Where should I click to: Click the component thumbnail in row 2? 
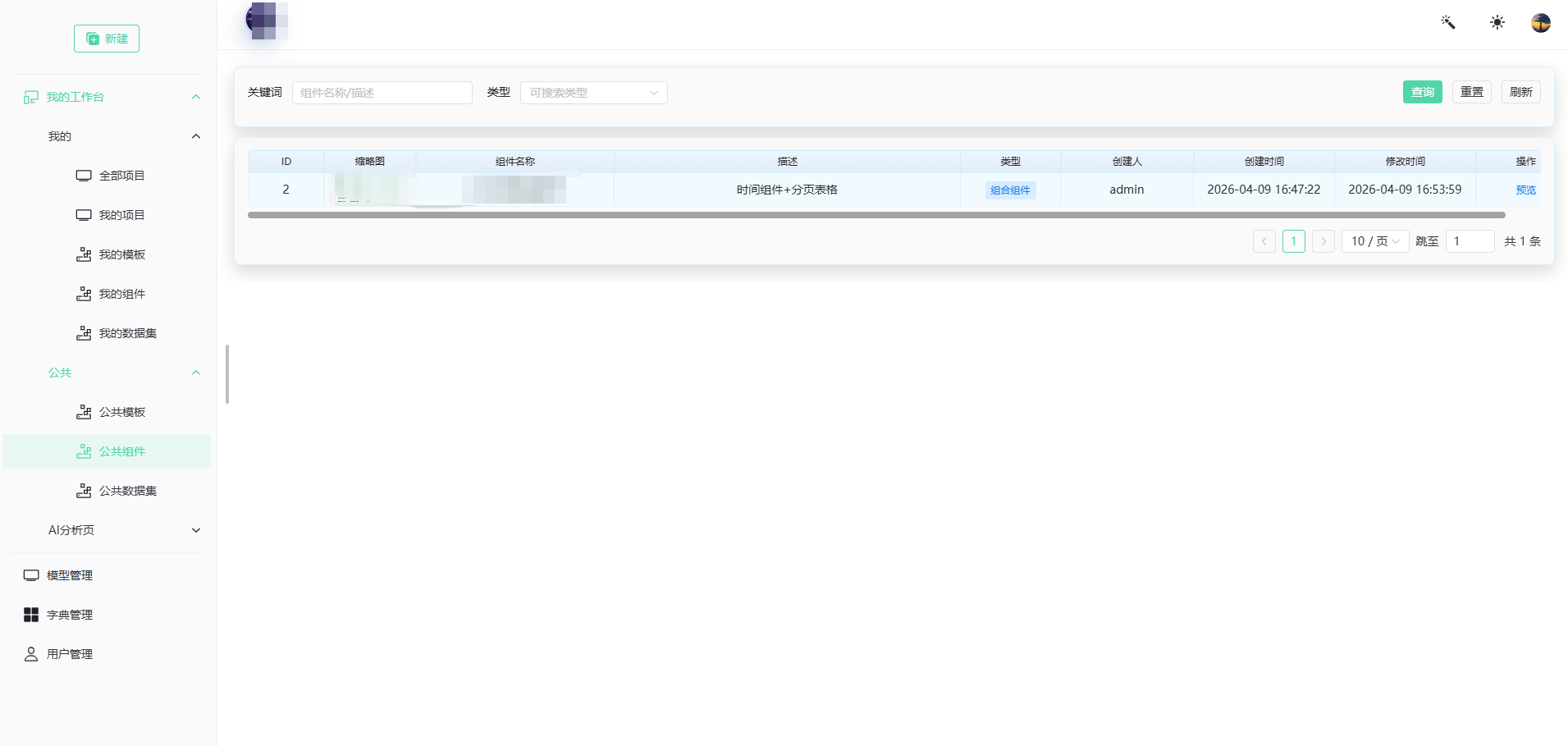[371, 190]
